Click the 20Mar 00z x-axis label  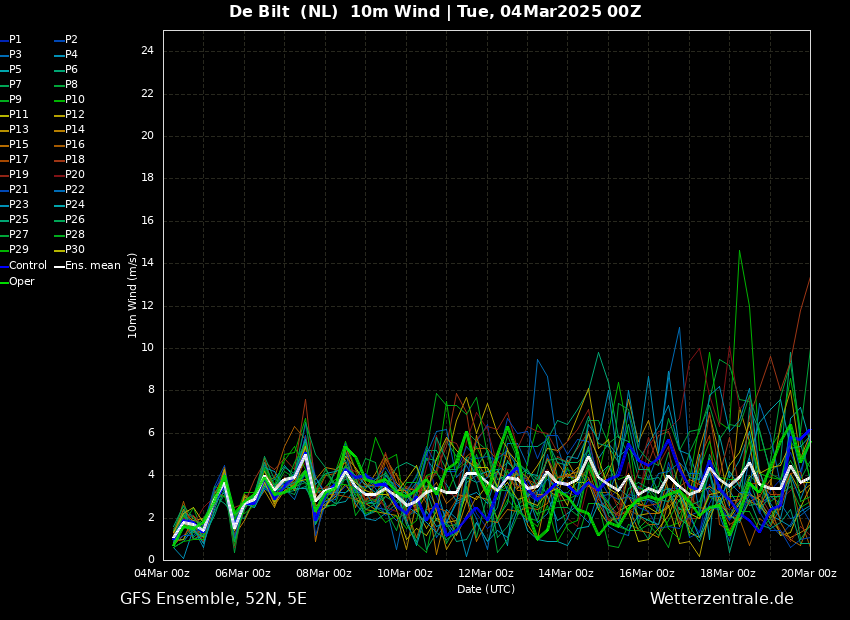tap(809, 573)
